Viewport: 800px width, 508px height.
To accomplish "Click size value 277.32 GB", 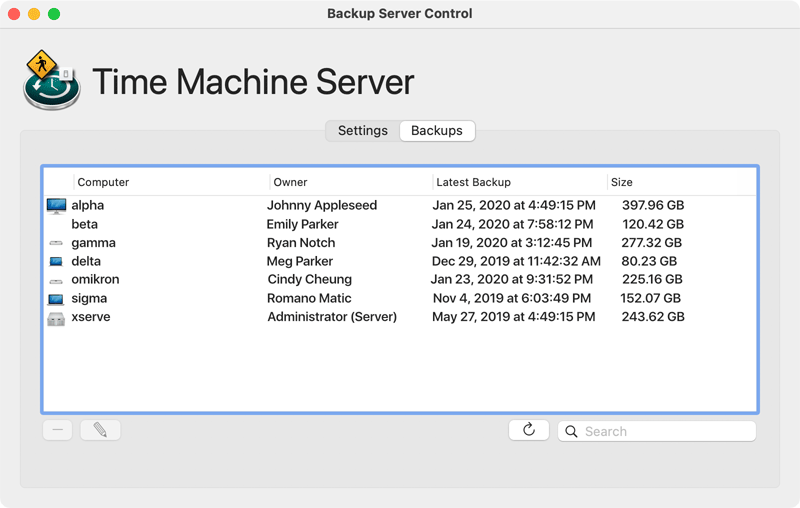I will click(x=652, y=243).
